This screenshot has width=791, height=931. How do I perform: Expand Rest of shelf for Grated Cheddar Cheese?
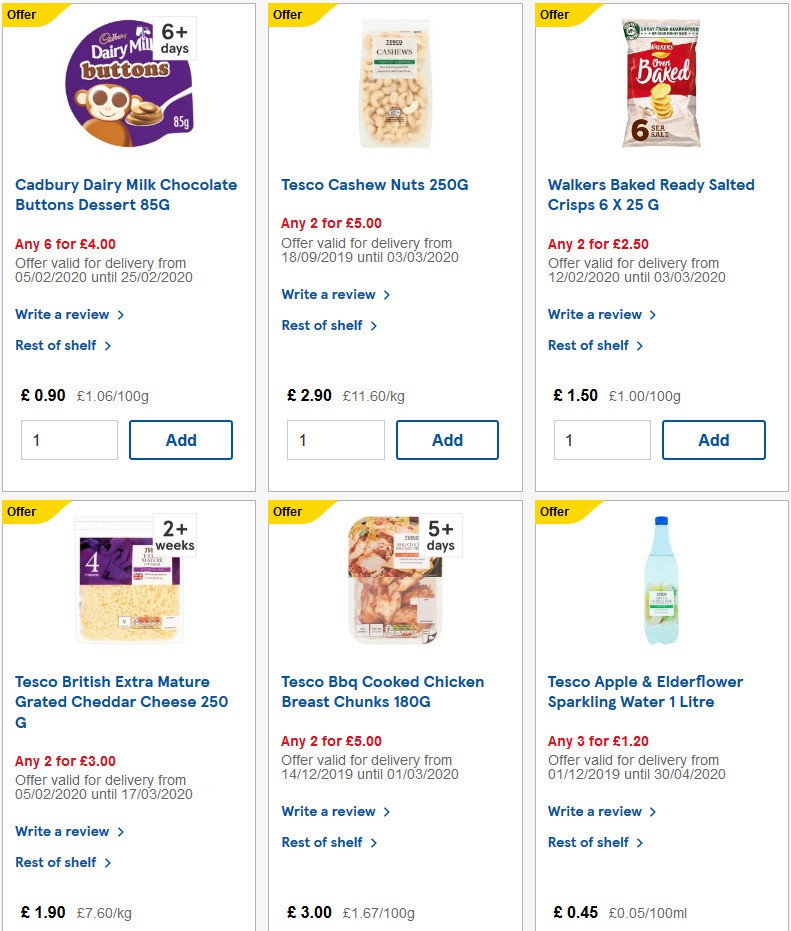pyautogui.click(x=57, y=862)
